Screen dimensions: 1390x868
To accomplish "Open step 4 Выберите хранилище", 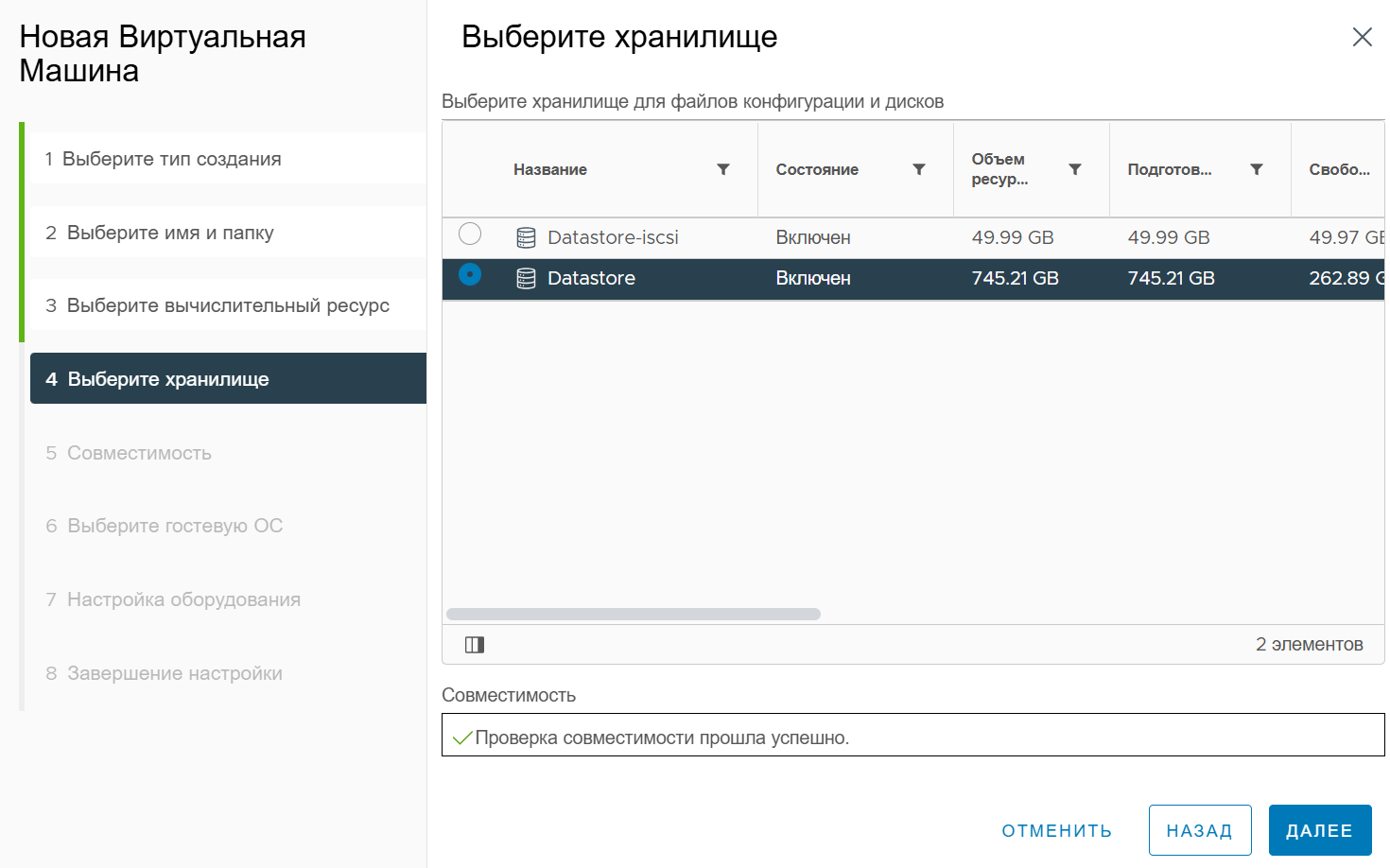I will pos(228,379).
